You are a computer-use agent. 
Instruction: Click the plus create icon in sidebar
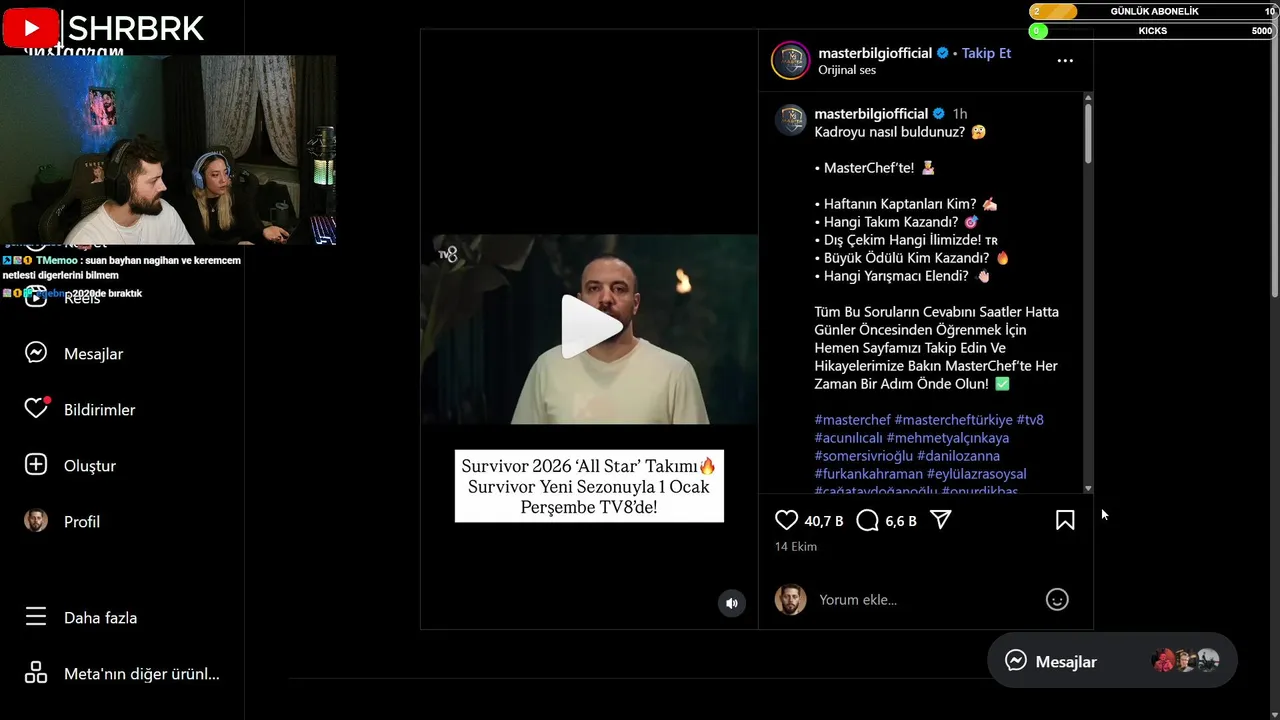36,466
